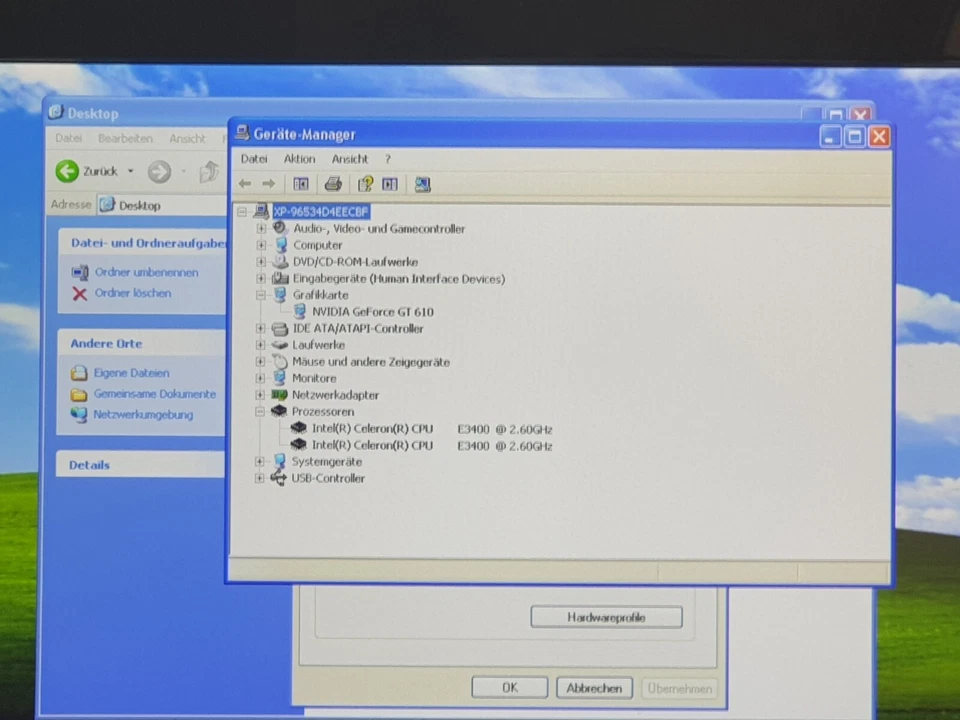960x720 pixels.
Task: Click the Prozessoren chip icon
Action: (279, 411)
